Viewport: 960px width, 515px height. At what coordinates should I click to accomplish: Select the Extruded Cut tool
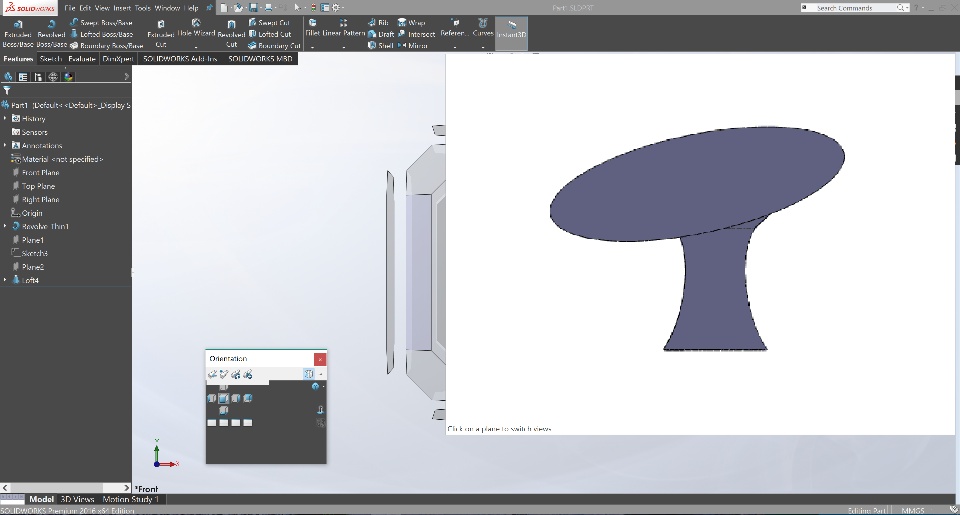161,34
